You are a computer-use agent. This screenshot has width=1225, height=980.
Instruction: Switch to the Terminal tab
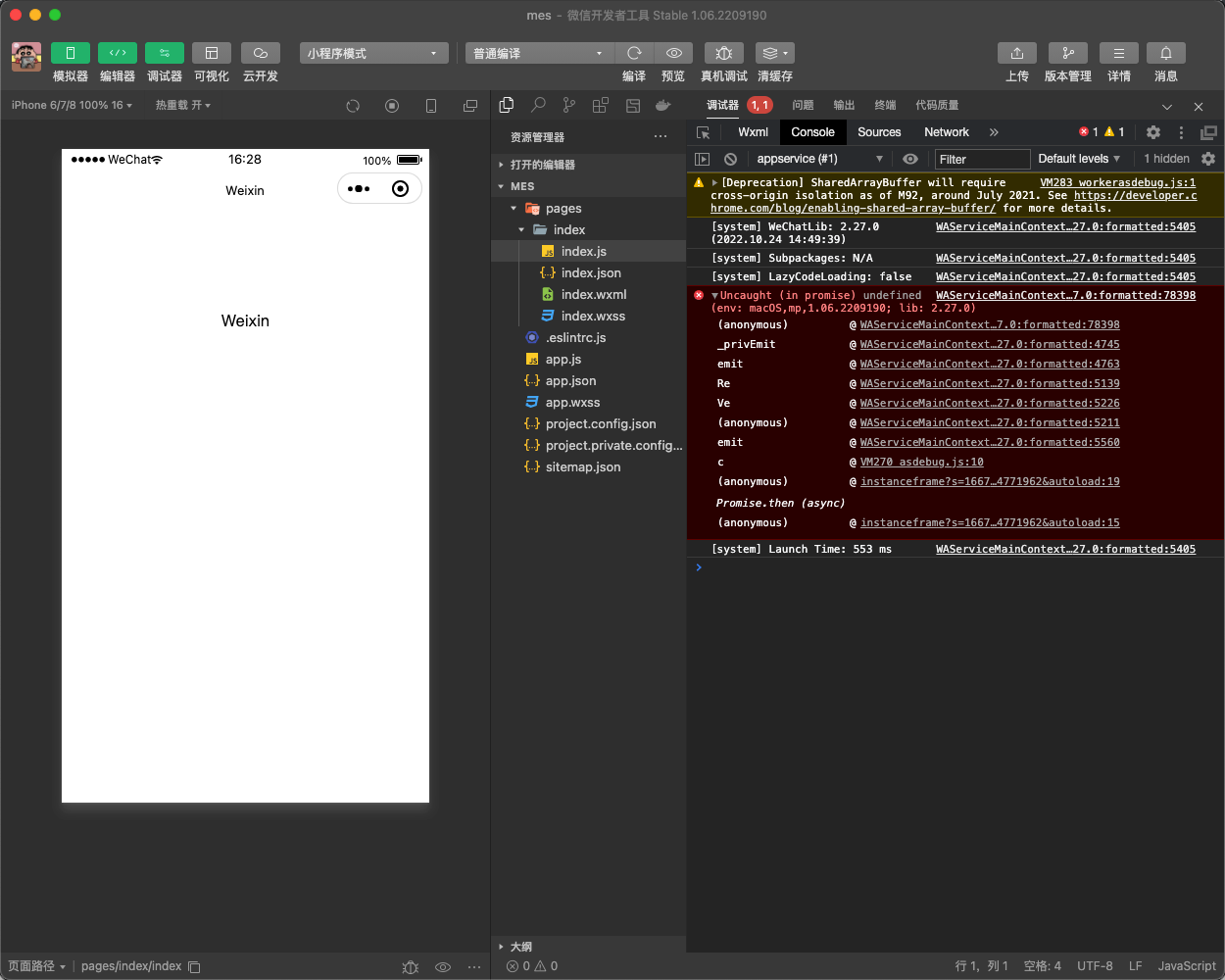885,105
